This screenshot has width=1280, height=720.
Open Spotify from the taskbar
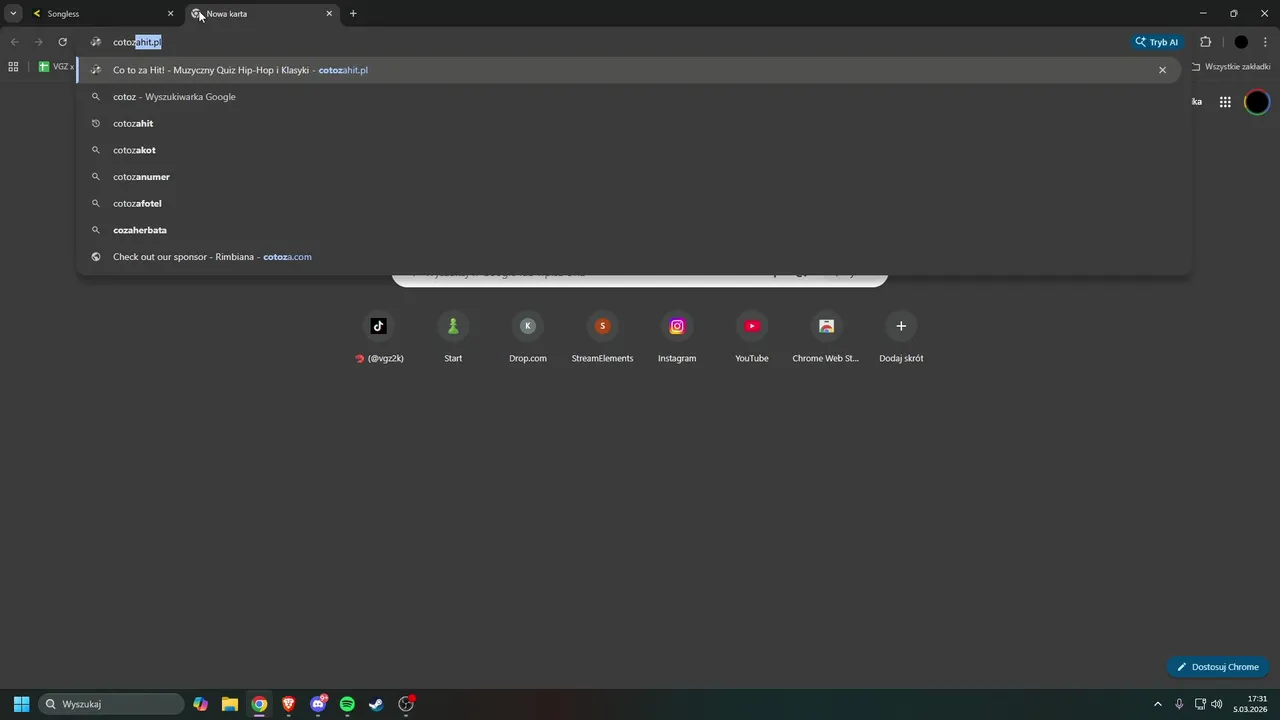[347, 704]
